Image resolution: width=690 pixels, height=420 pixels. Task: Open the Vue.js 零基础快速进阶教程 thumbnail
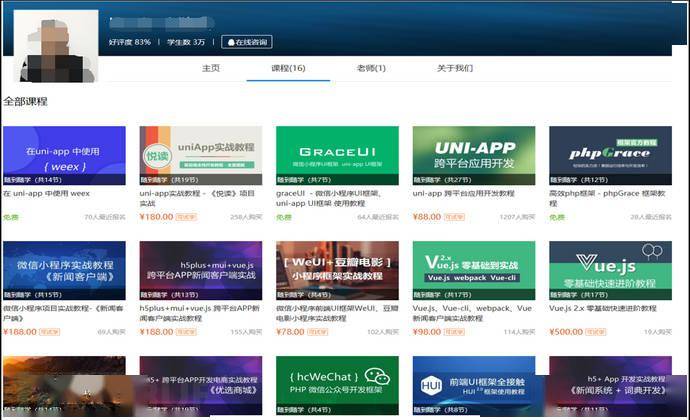point(610,270)
